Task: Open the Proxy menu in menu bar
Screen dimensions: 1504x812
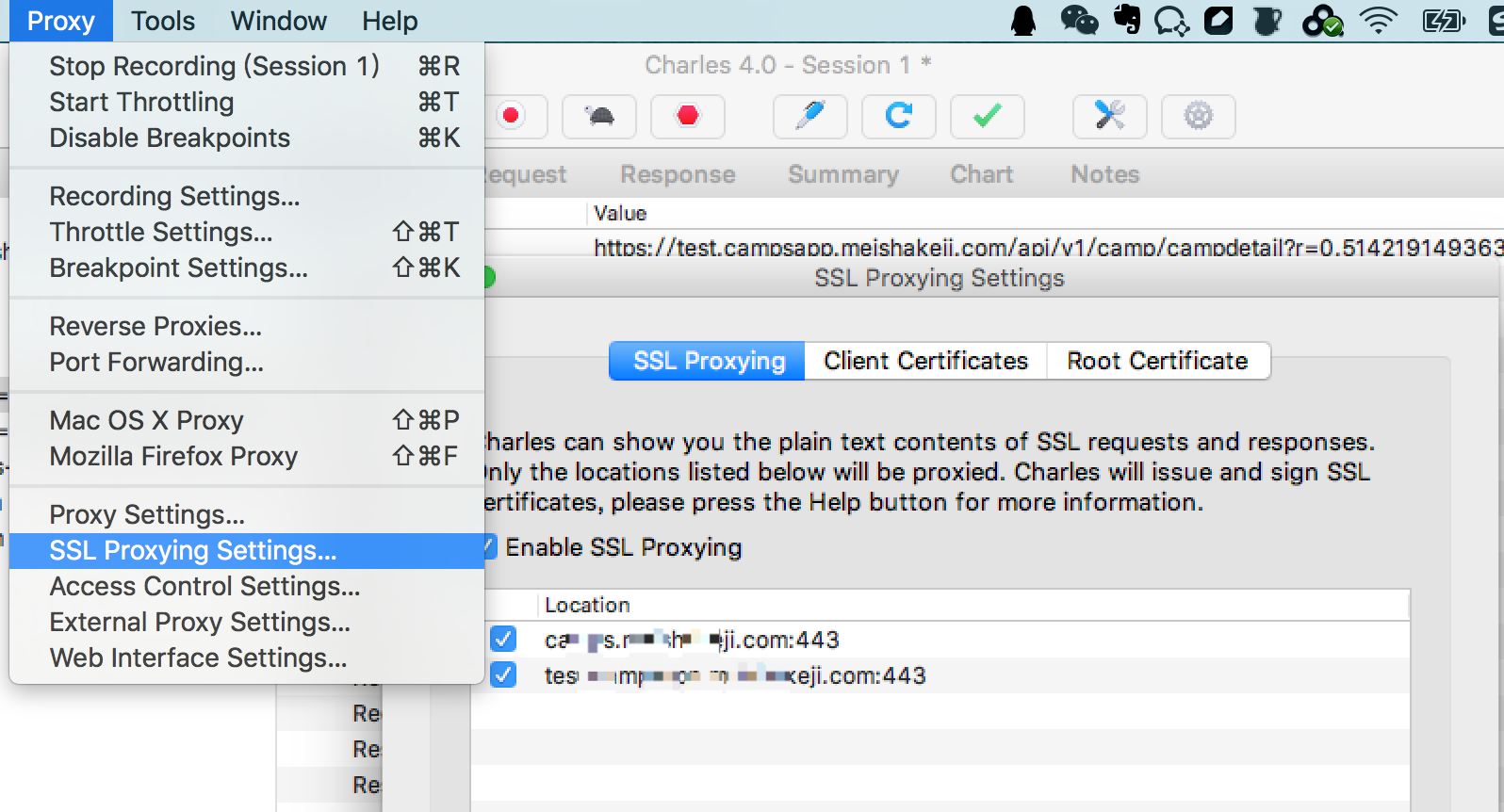Action: (x=61, y=21)
